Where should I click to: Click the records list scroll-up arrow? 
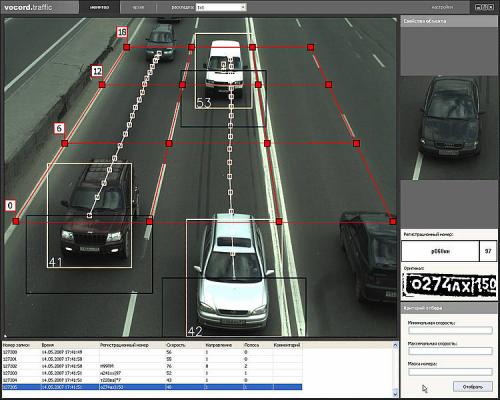click(x=395, y=346)
